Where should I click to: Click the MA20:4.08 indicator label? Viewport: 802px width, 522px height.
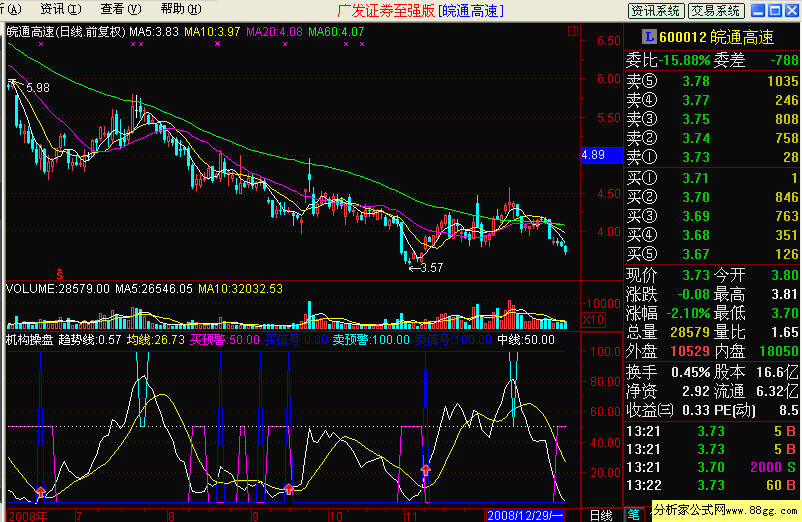(274, 32)
